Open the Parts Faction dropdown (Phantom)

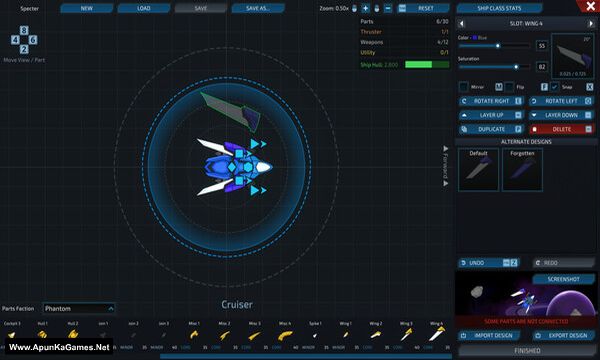(x=79, y=308)
